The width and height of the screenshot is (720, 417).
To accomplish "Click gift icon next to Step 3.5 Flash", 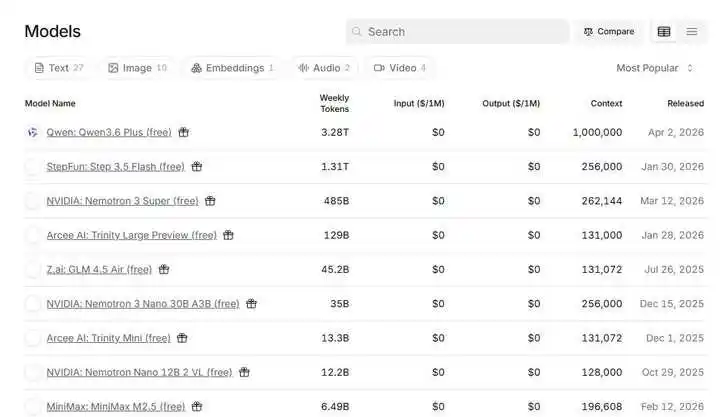I will click(x=197, y=167).
